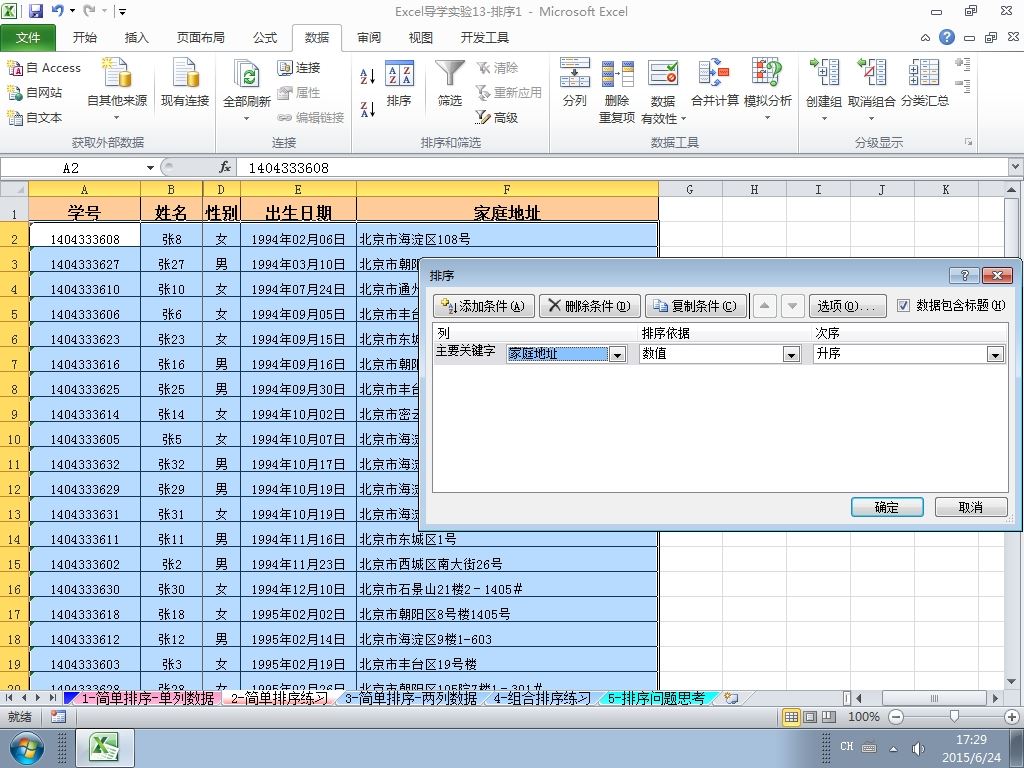The height and width of the screenshot is (768, 1024).
Task: Expand the column field dropdown showing 家庭地址
Action: click(617, 354)
